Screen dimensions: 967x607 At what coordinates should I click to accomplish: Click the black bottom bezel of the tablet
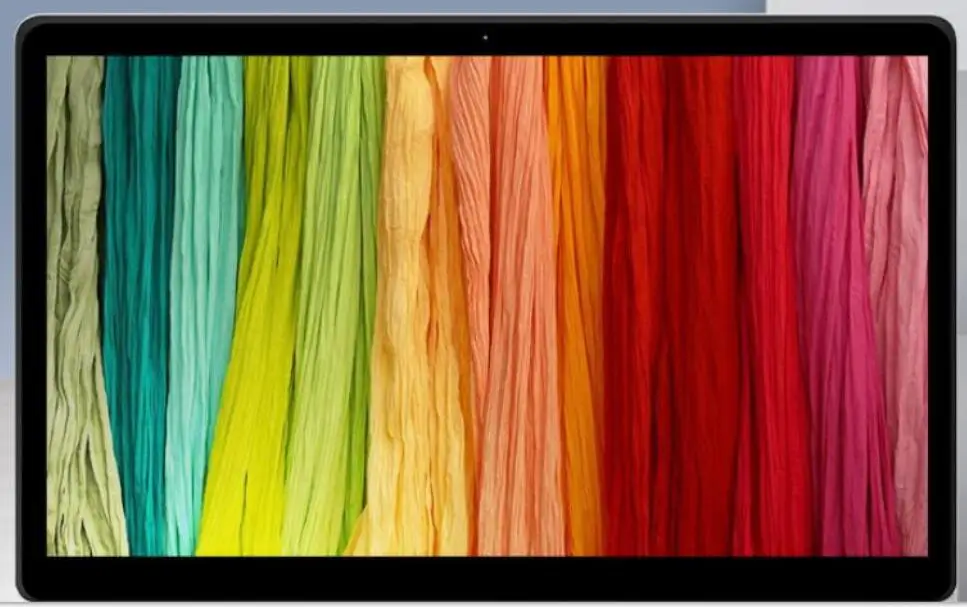click(487, 577)
